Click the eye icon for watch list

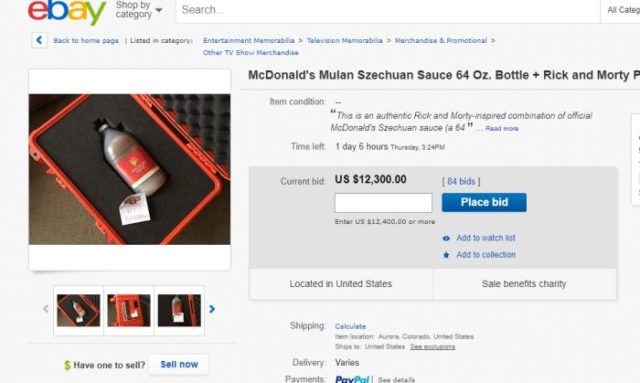click(446, 238)
